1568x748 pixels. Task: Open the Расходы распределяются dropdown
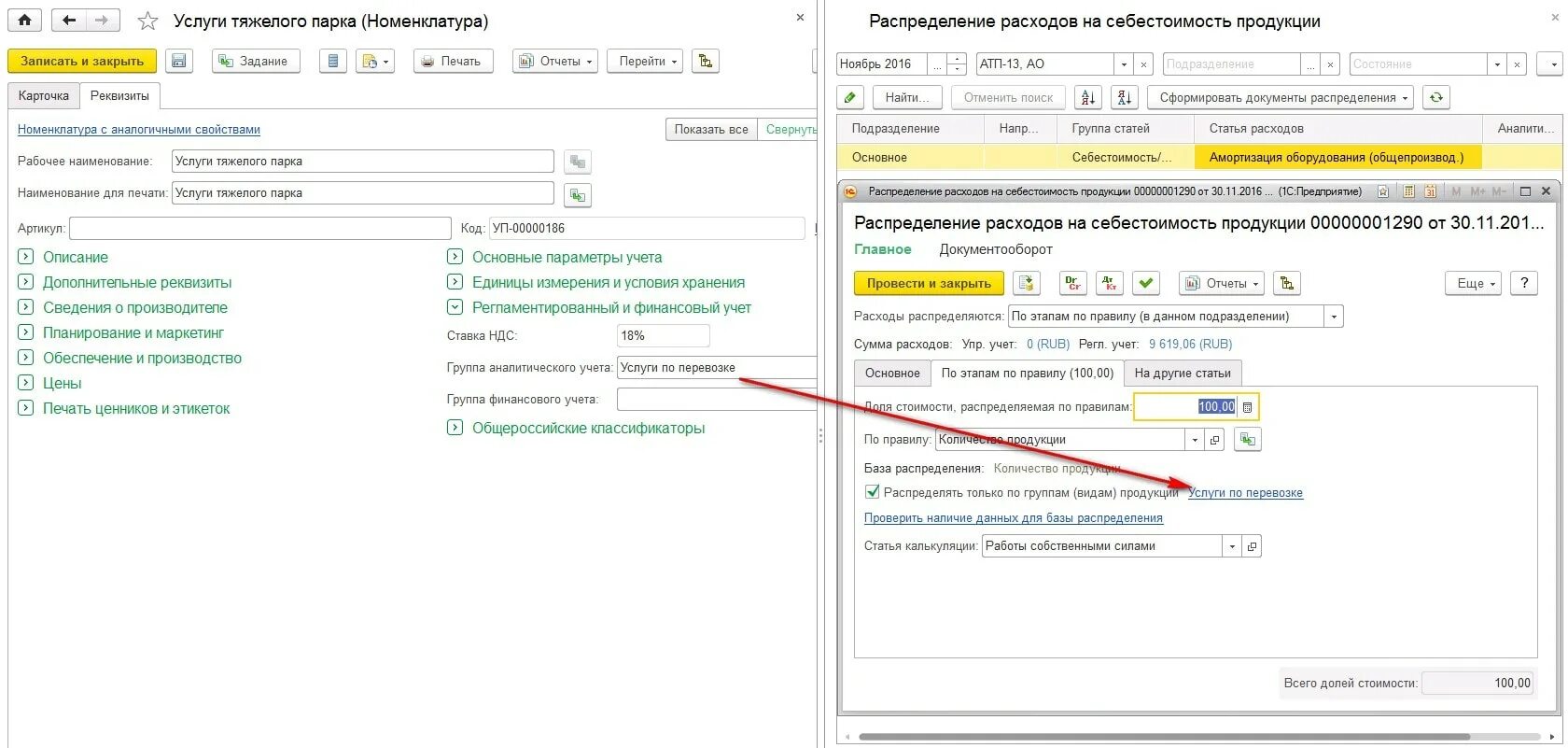click(x=1334, y=317)
